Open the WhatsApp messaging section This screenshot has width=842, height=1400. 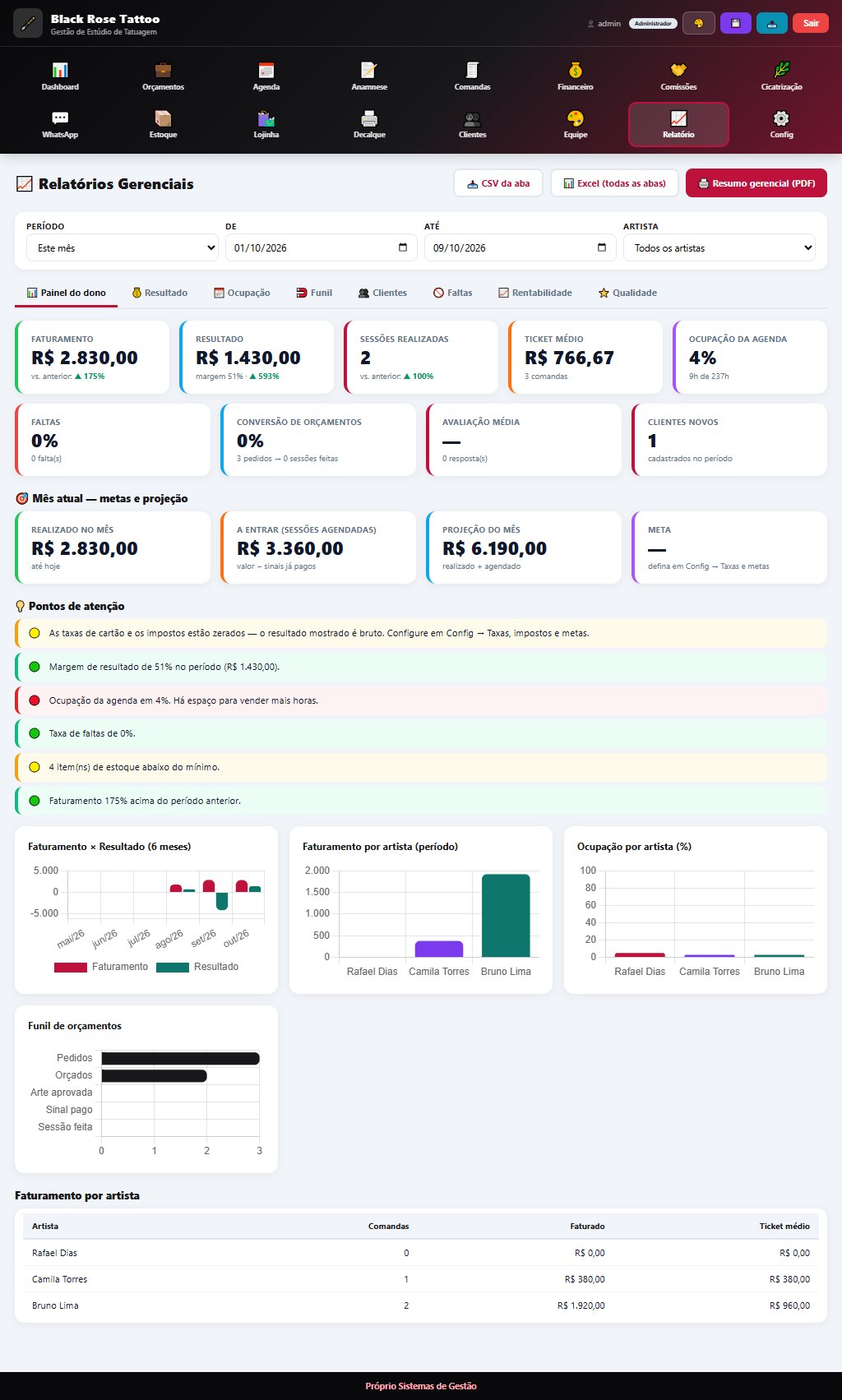[x=60, y=124]
